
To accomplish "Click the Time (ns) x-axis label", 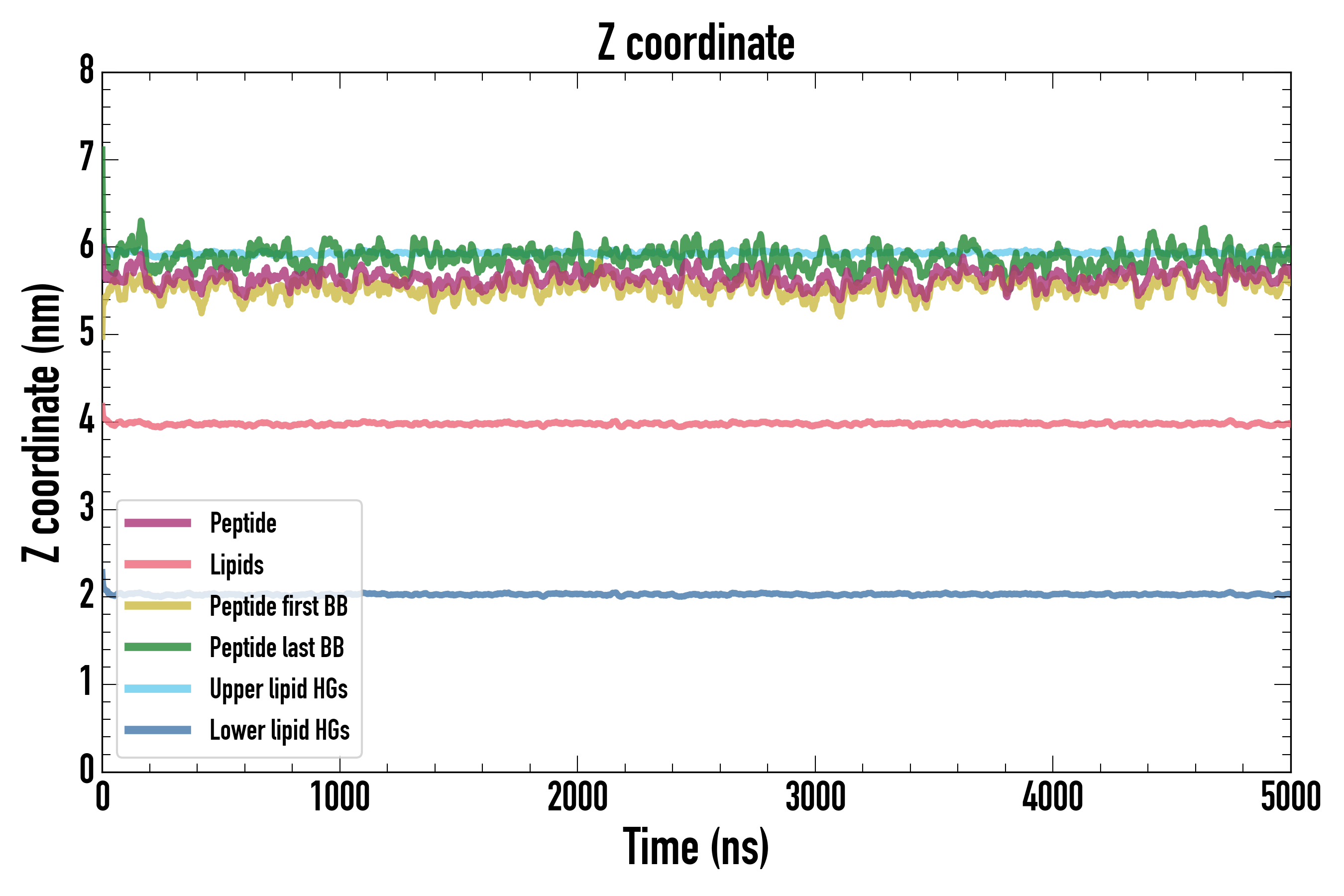I will [x=696, y=847].
